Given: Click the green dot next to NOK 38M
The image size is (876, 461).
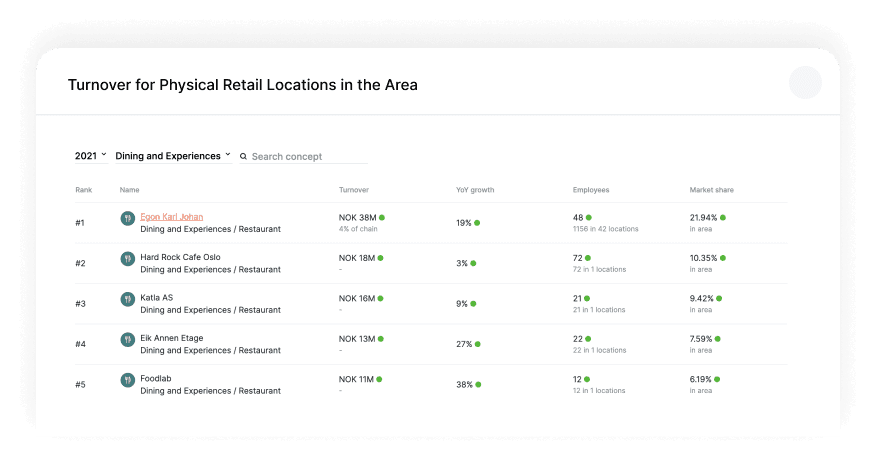Looking at the screenshot, I should (x=382, y=217).
